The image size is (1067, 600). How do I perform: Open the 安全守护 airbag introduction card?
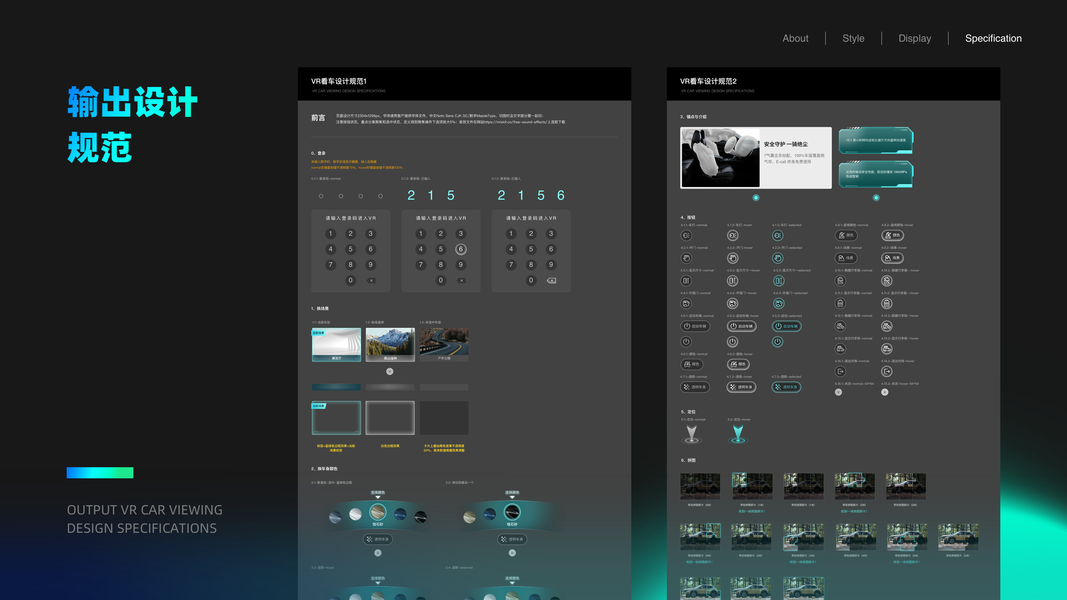(x=755, y=158)
